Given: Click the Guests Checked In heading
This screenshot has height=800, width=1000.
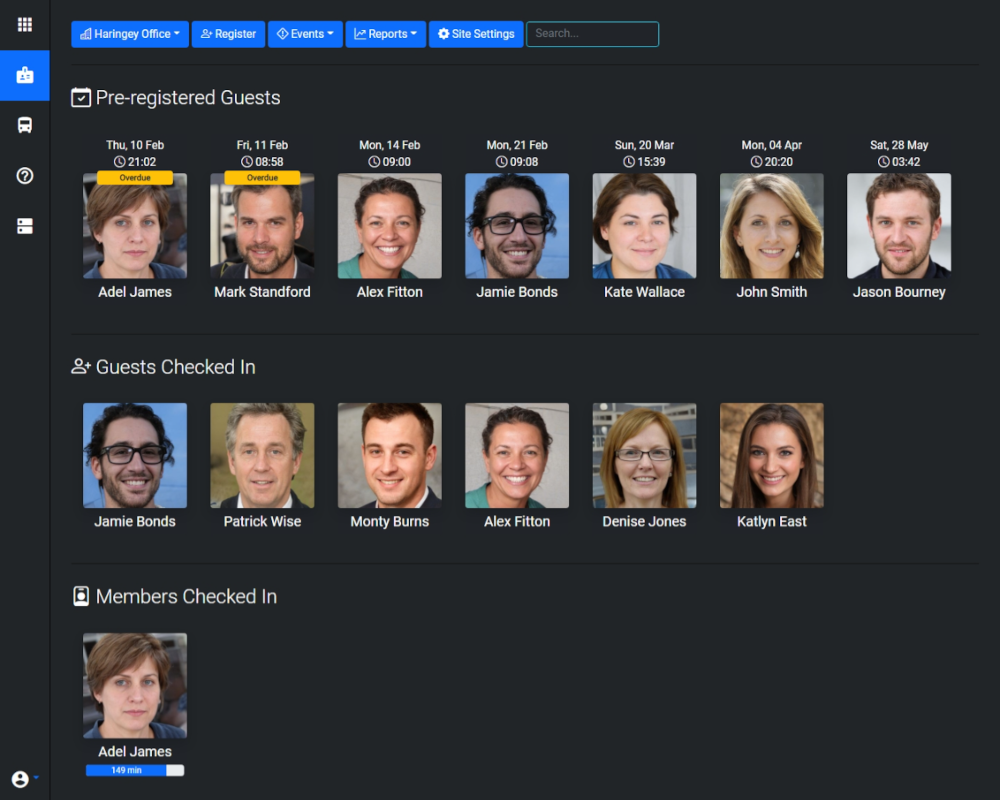Looking at the screenshot, I should [175, 367].
